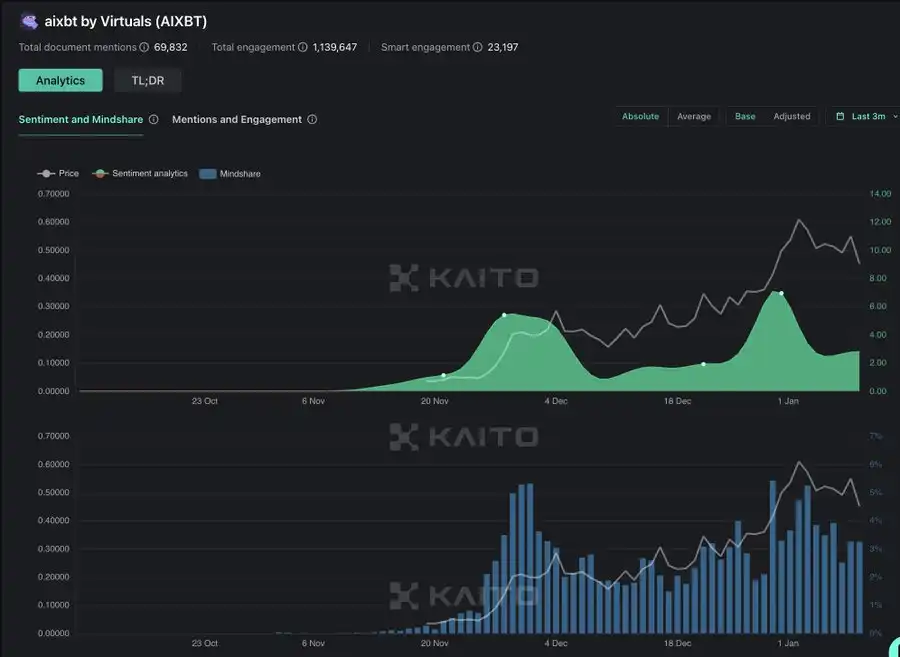Switch to Mentions and Engagement tab
Screen dimensions: 900x657
[x=236, y=119]
